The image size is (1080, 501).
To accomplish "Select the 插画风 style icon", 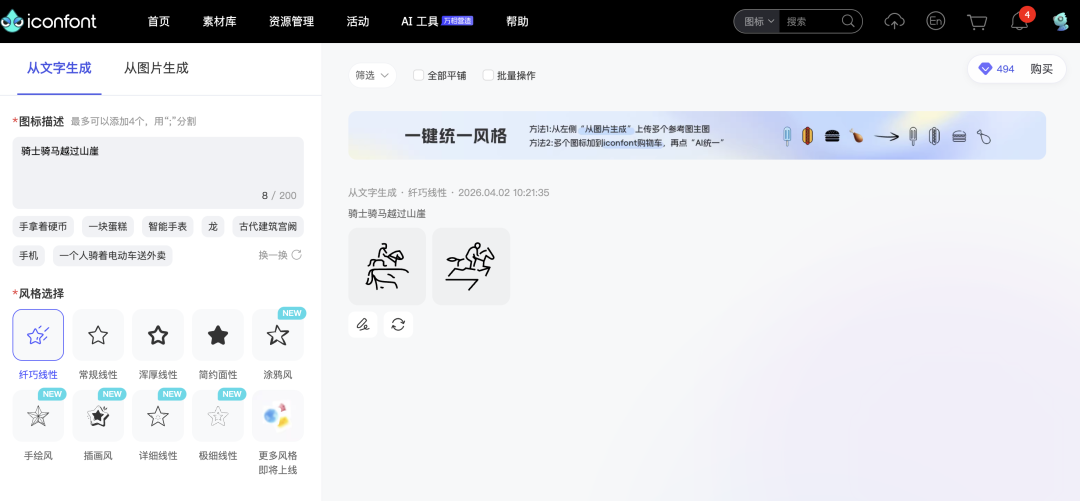I will click(x=98, y=416).
